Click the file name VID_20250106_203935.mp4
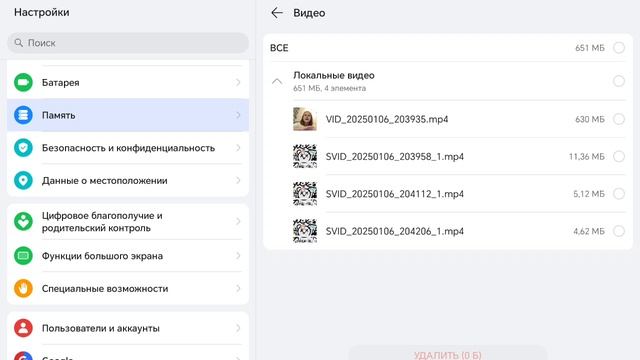This screenshot has width=640, height=360. tap(387, 119)
